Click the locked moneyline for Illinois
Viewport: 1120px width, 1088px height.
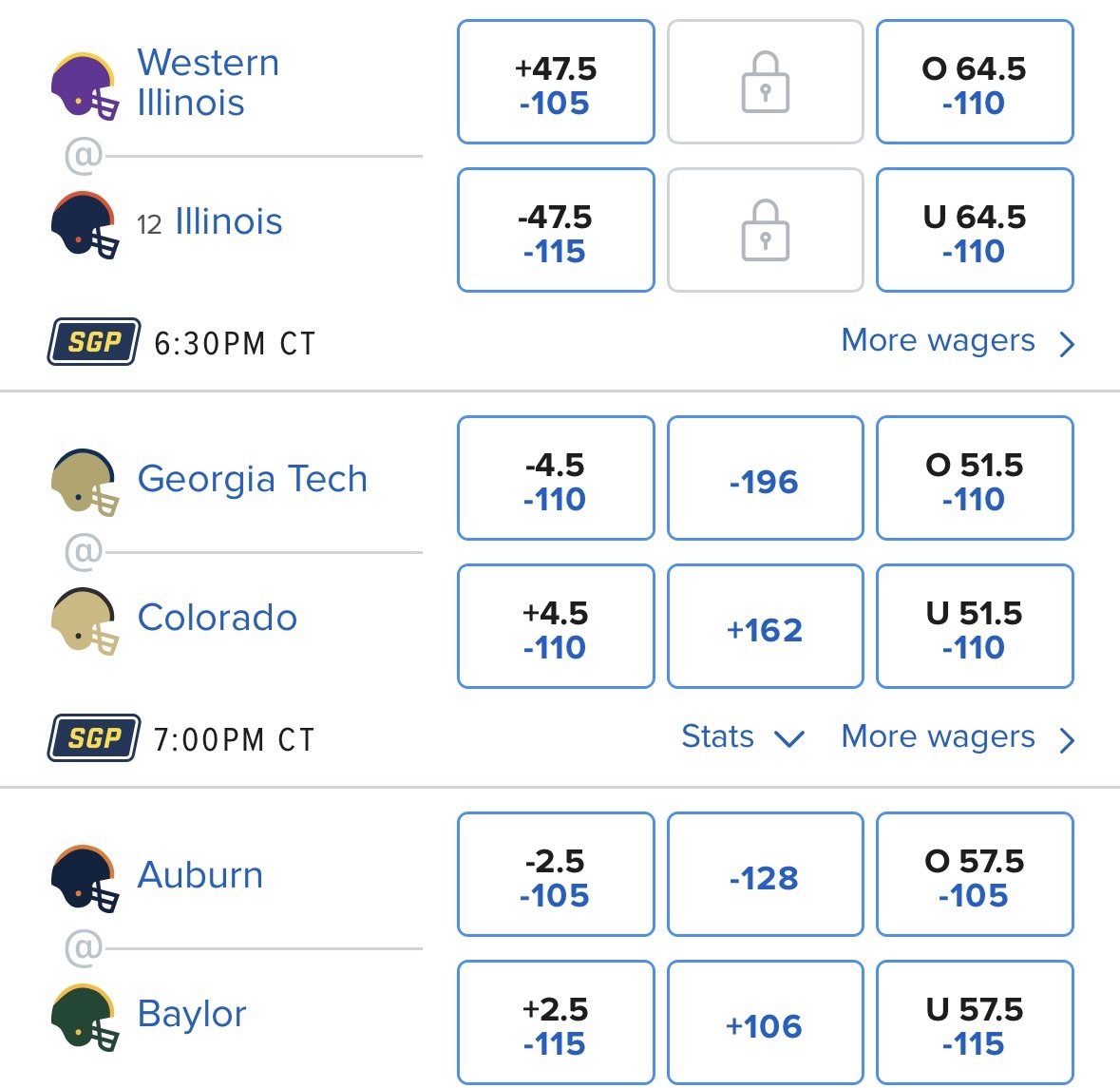tap(765, 230)
